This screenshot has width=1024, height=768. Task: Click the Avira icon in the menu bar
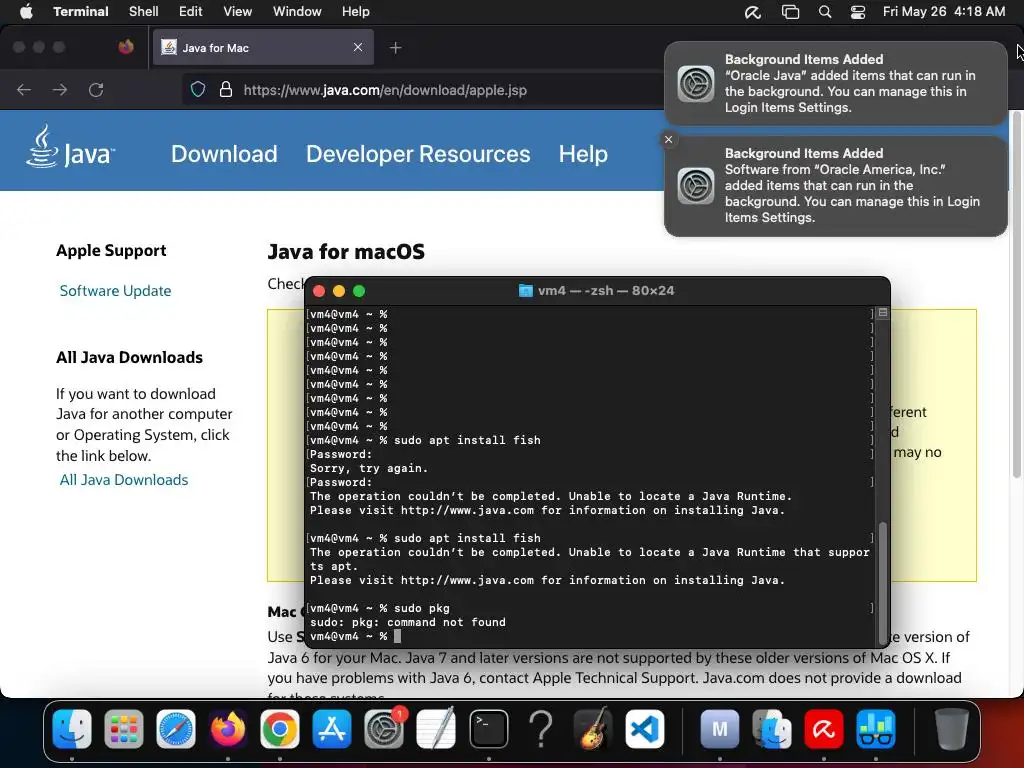(x=753, y=12)
